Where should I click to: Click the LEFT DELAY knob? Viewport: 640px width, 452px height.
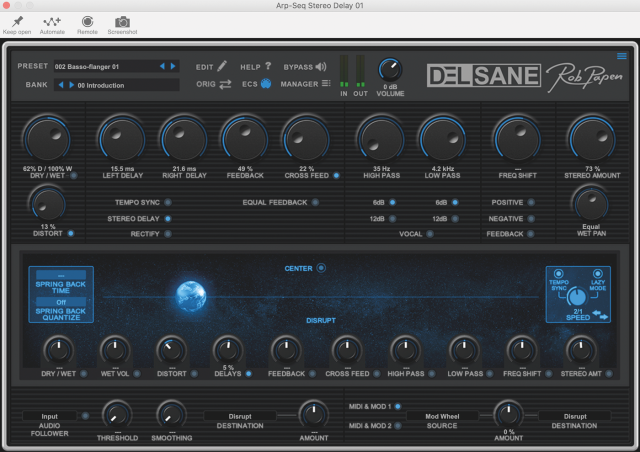pyautogui.click(x=122, y=140)
